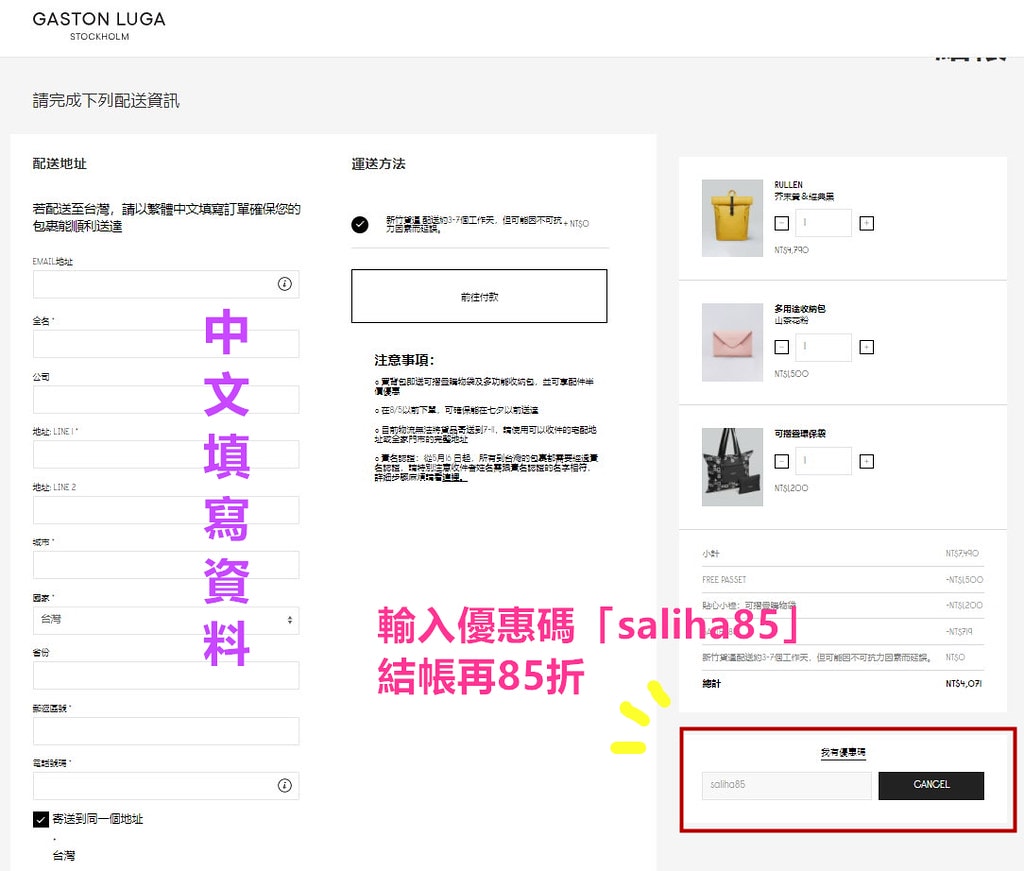
Task: Click the Gaston Luga Stockholm logo
Action: coord(99,26)
